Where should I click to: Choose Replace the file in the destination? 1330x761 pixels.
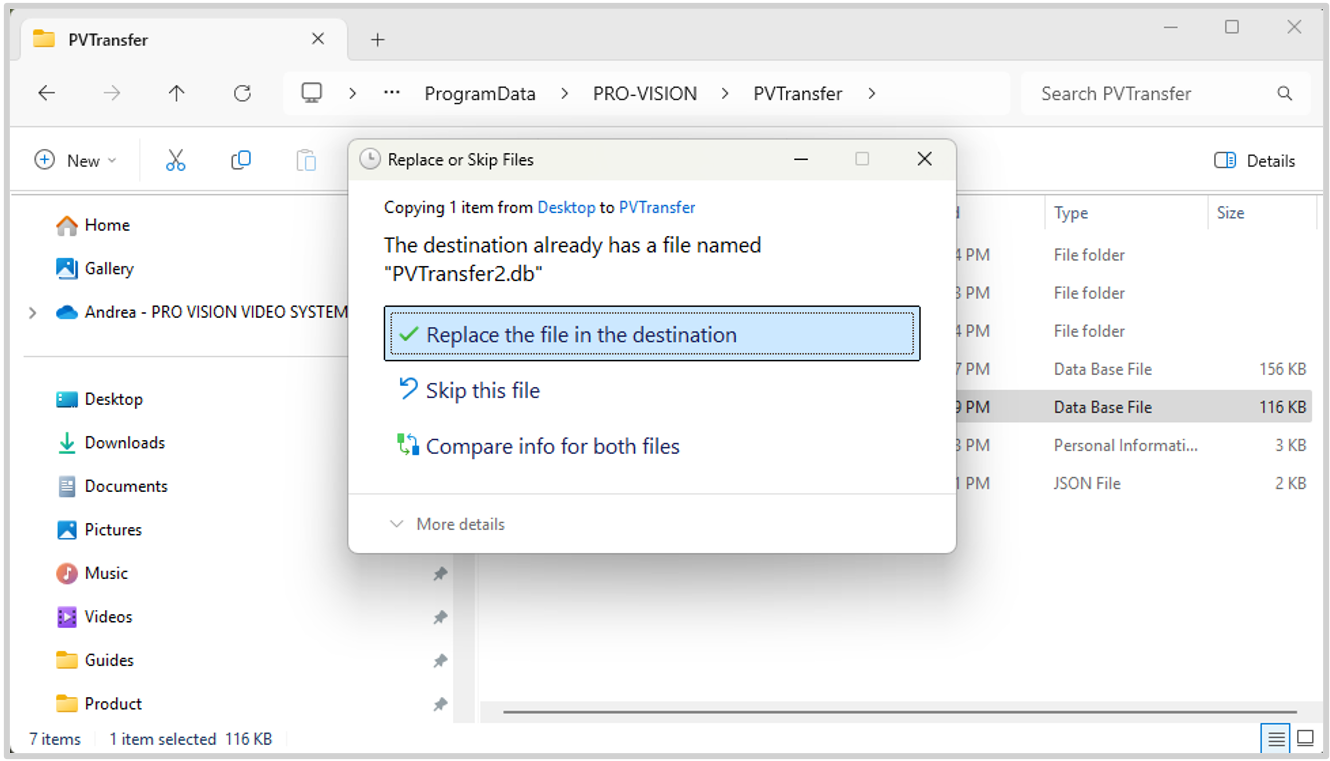[652, 335]
